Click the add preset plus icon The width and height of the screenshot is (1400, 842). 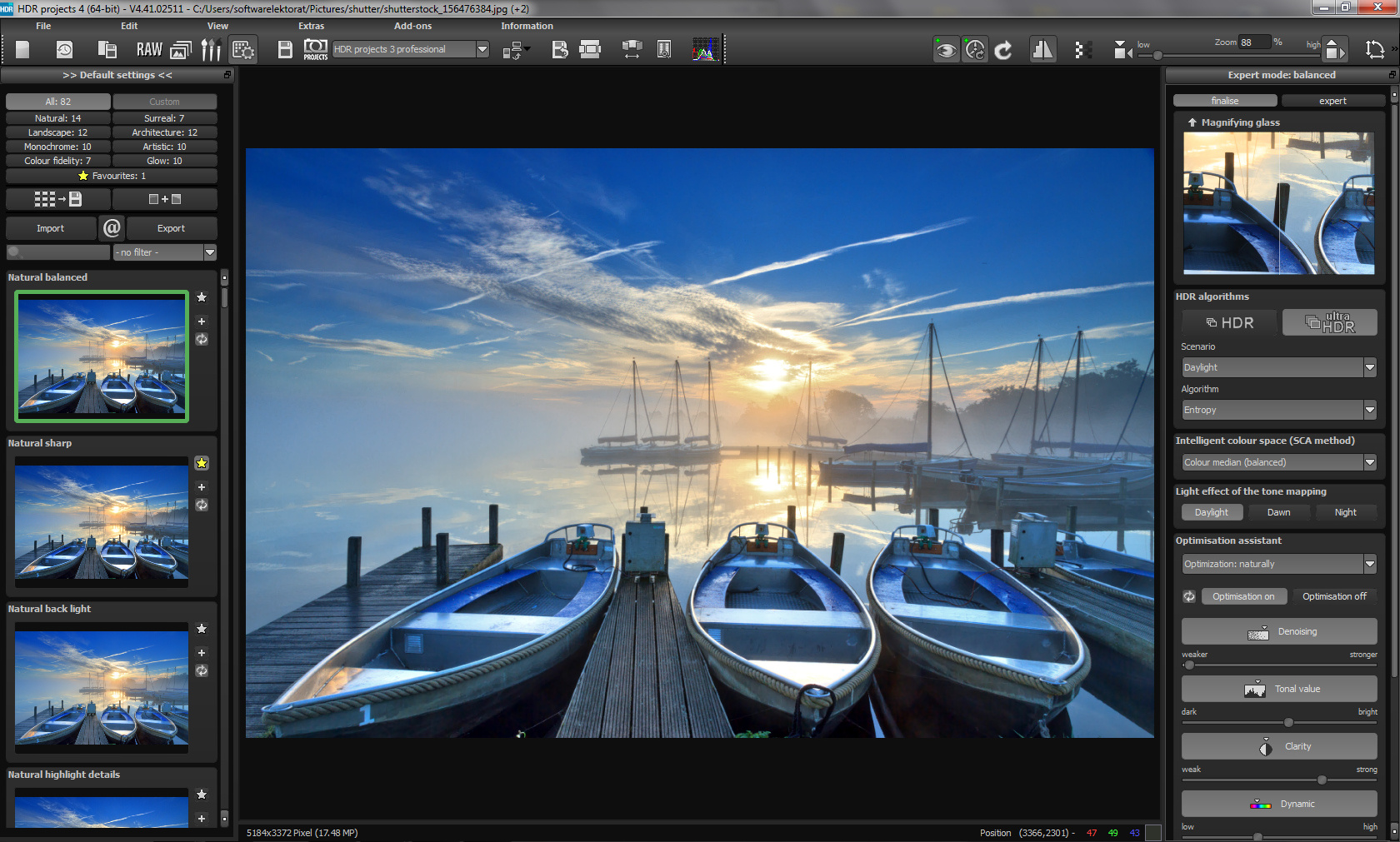point(165,199)
